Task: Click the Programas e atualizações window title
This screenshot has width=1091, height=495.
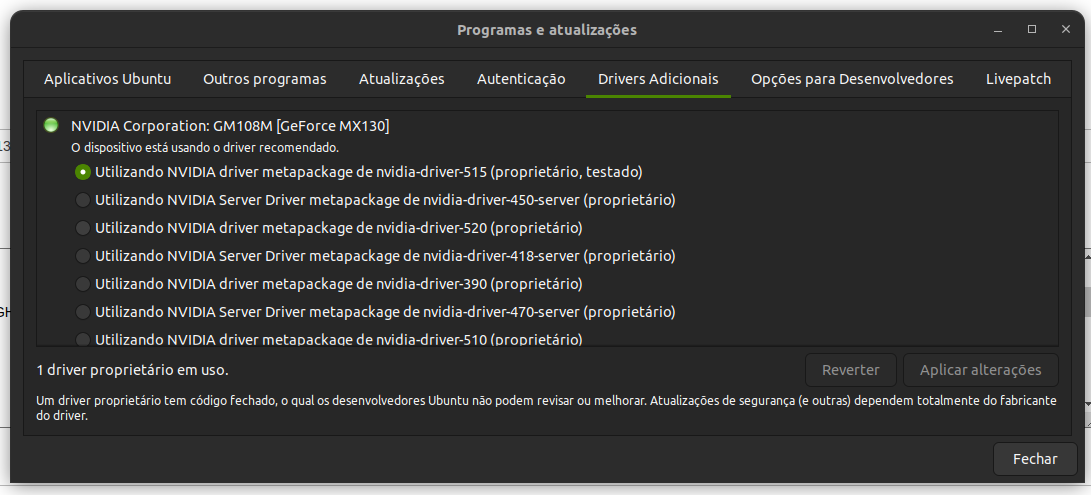Action: [x=547, y=30]
